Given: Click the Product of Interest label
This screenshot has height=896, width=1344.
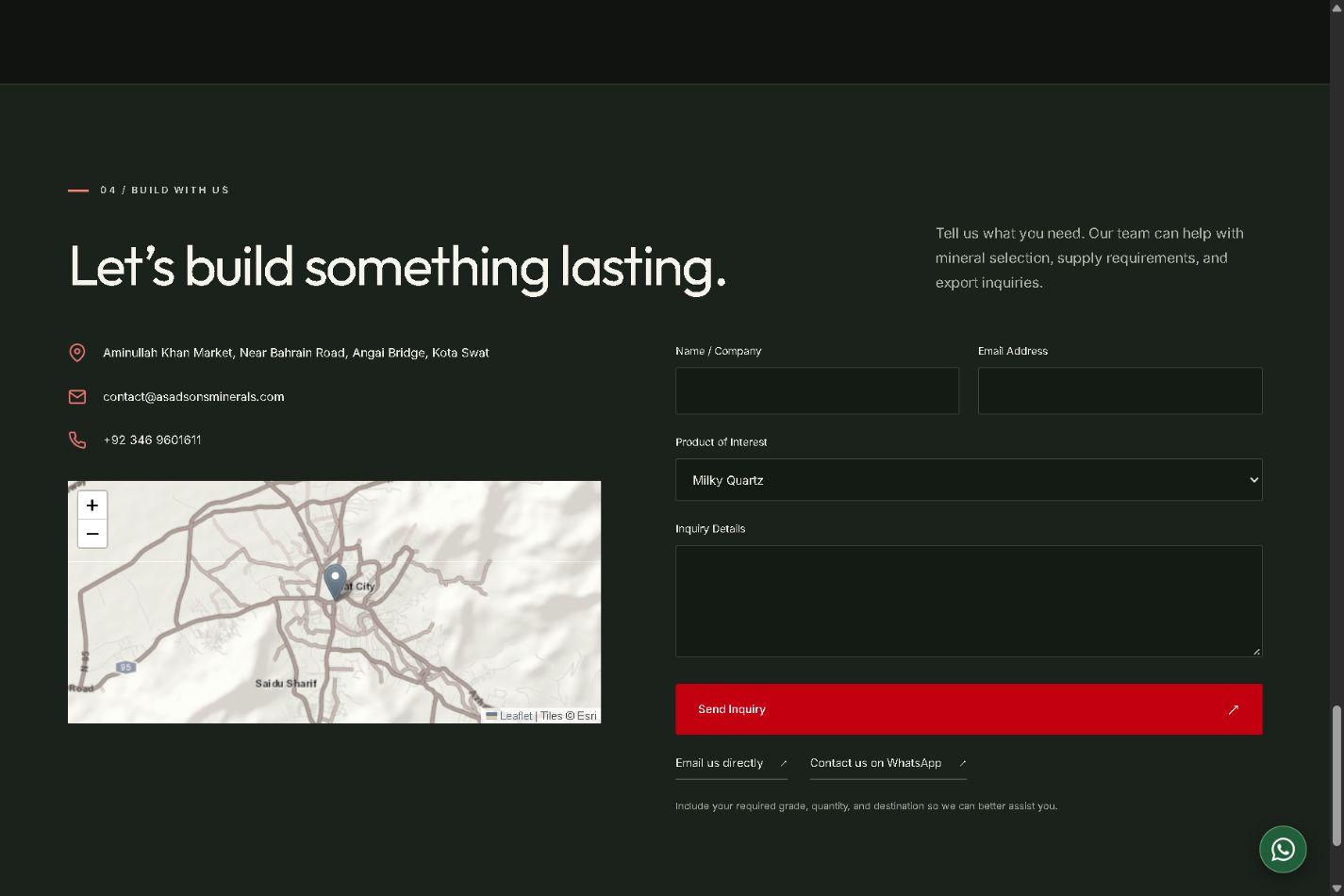Looking at the screenshot, I should (721, 442).
